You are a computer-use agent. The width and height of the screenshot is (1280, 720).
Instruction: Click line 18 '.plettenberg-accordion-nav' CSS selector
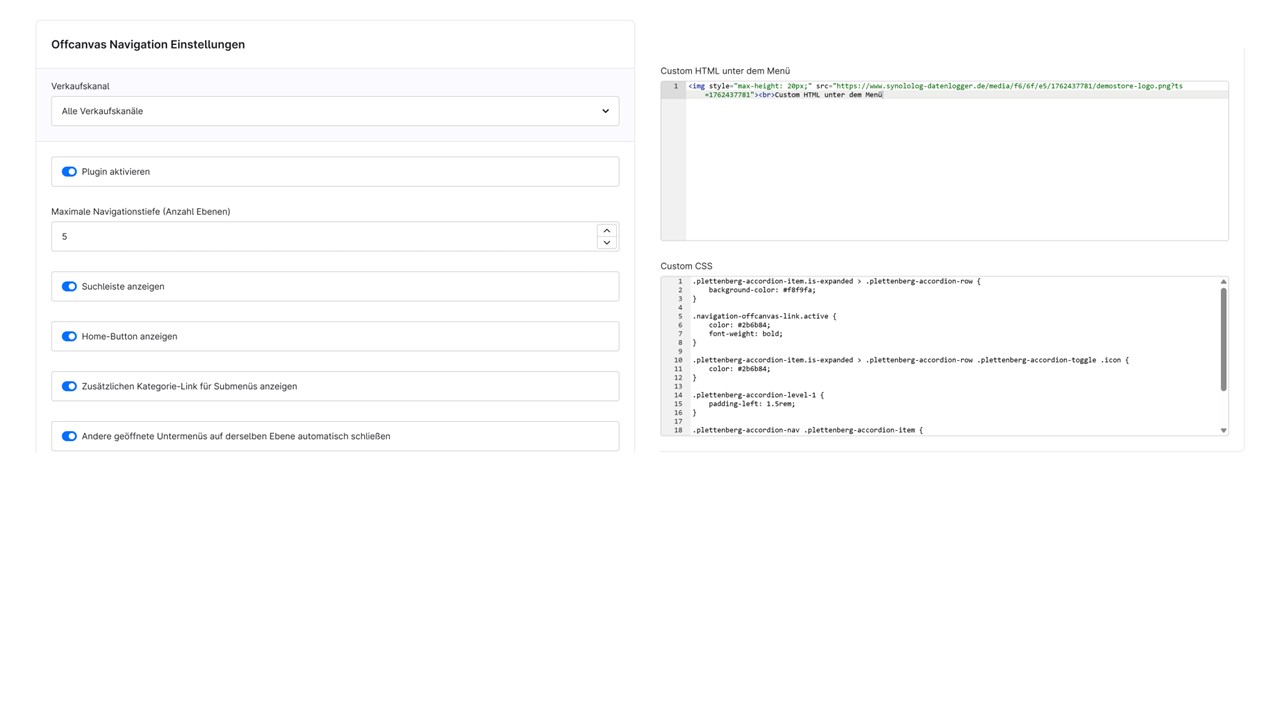click(x=807, y=430)
